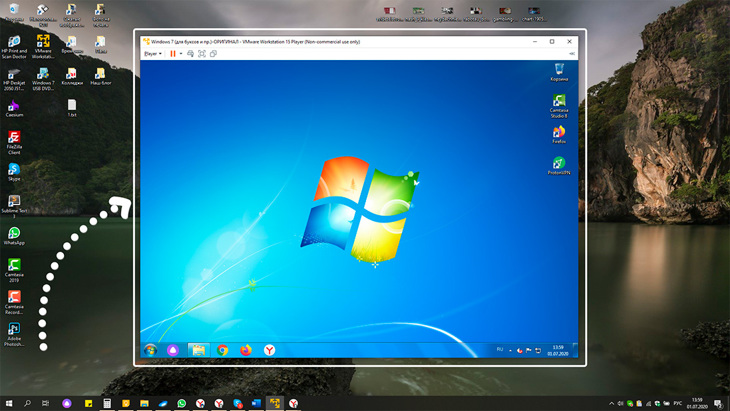Open Windows 10 taskbar search
Image resolution: width=730 pixels, height=411 pixels.
click(27, 403)
